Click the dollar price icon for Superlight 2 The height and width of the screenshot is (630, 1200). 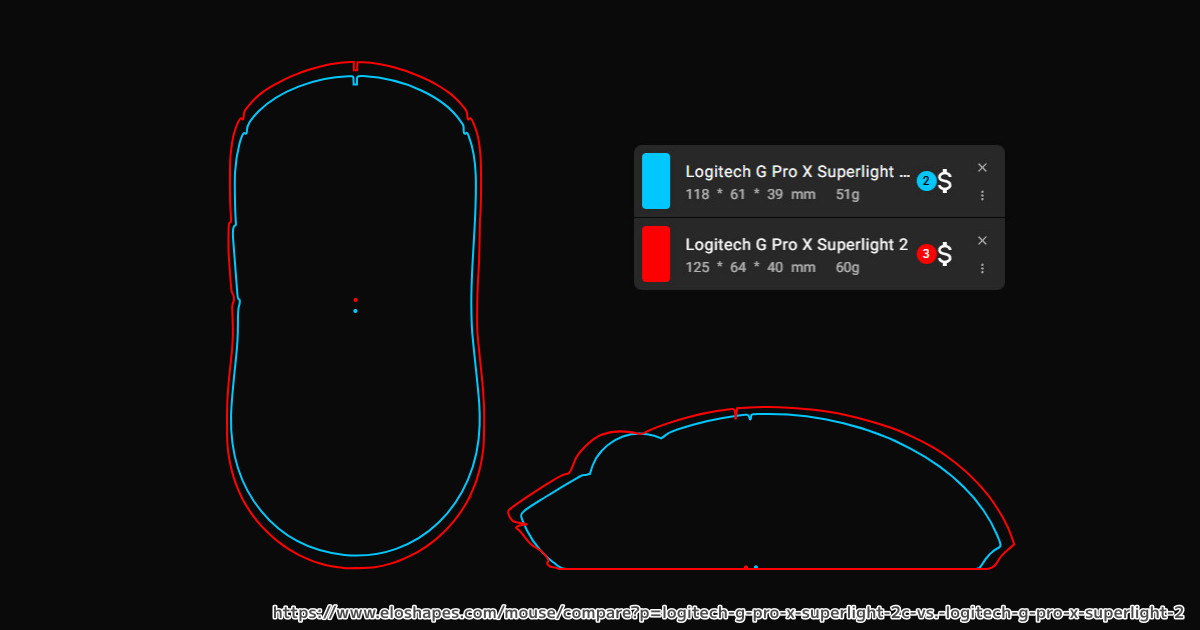[x=945, y=254]
